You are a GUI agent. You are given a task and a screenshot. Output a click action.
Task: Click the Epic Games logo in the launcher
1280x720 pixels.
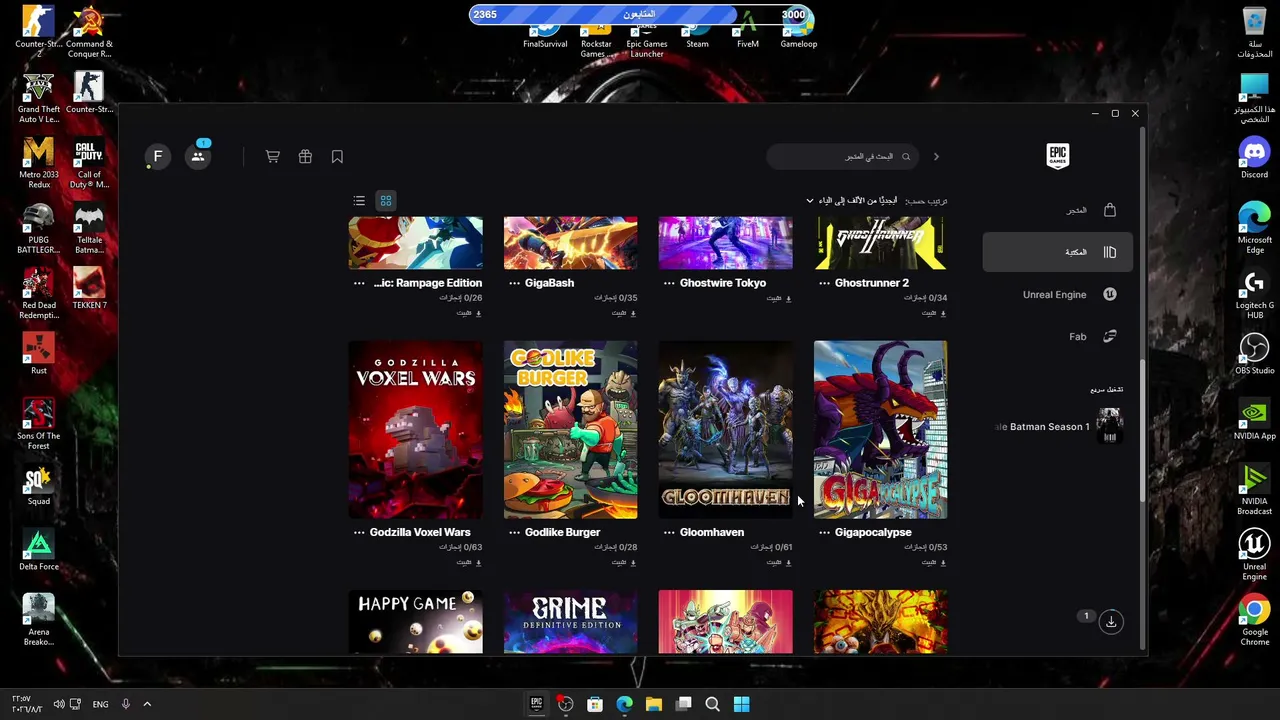[1057, 156]
